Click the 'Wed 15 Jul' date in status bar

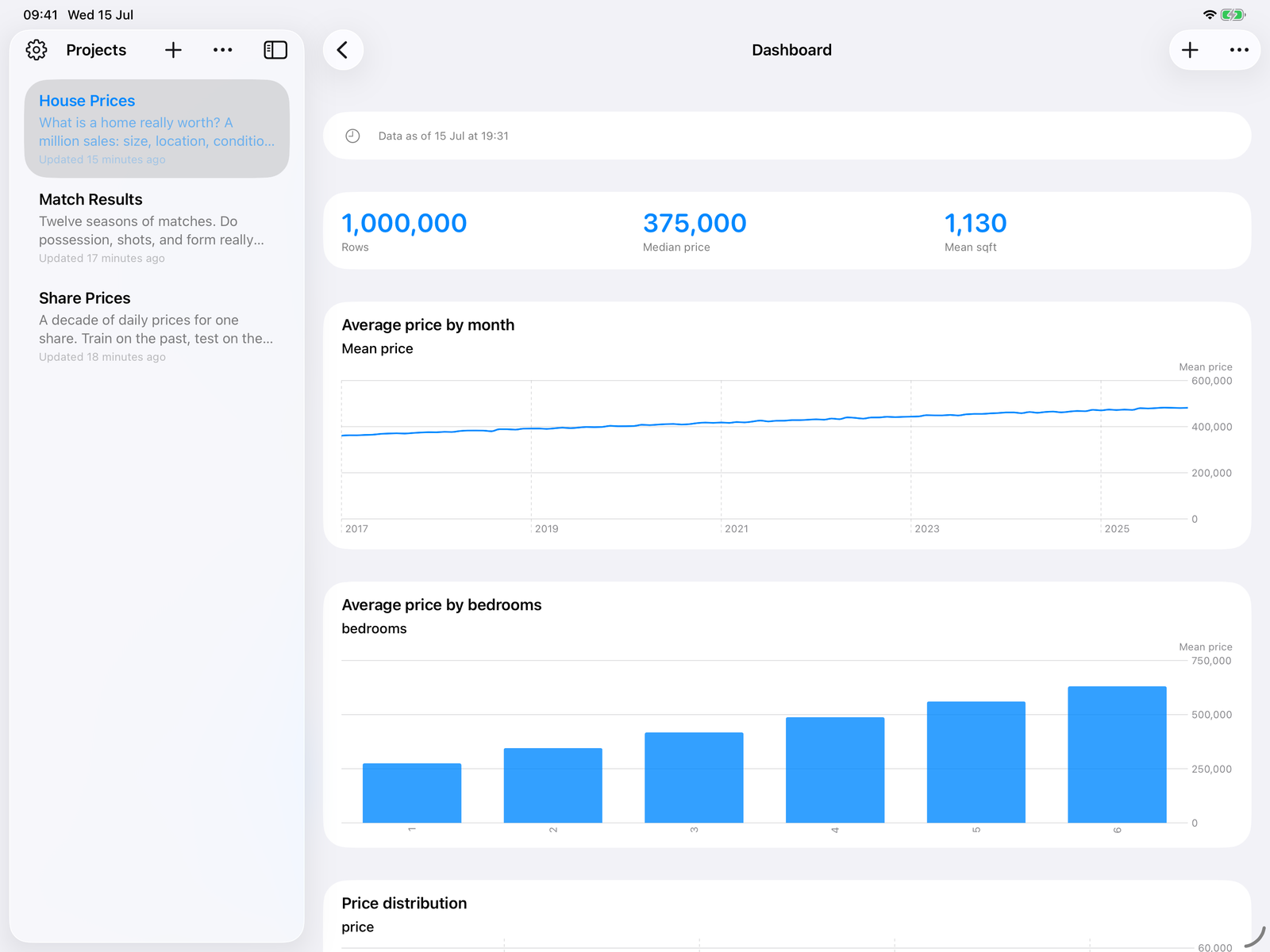[101, 14]
